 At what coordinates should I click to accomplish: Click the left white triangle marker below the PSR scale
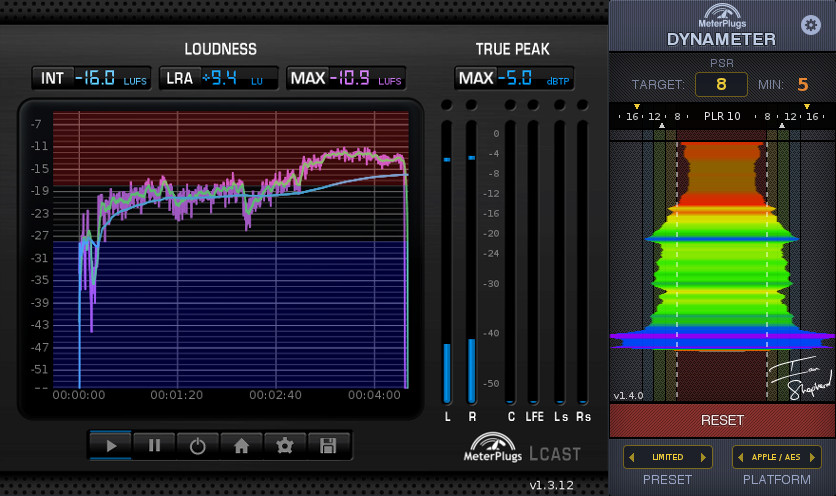coord(662,126)
